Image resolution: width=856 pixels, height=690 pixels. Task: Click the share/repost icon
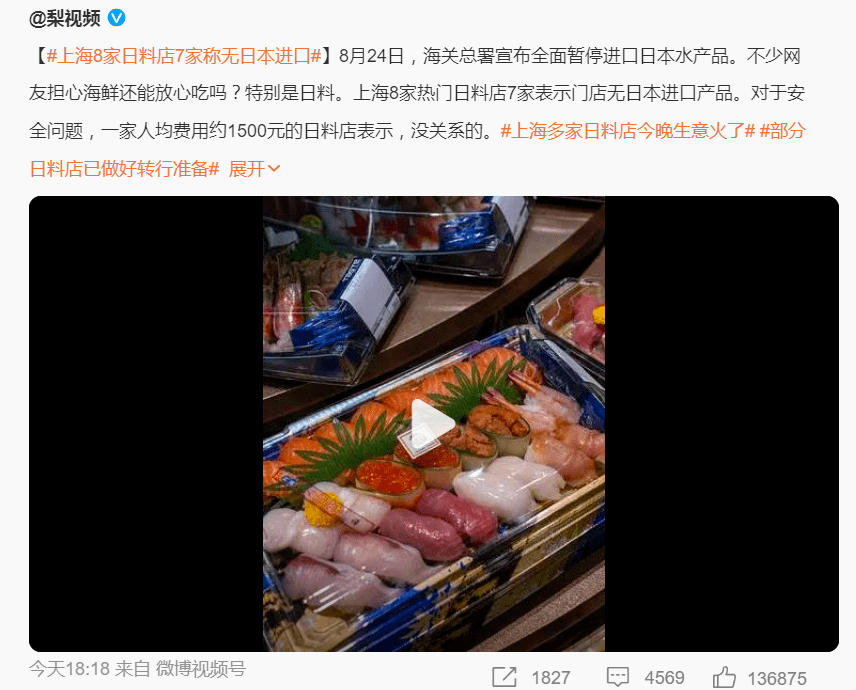(x=504, y=677)
